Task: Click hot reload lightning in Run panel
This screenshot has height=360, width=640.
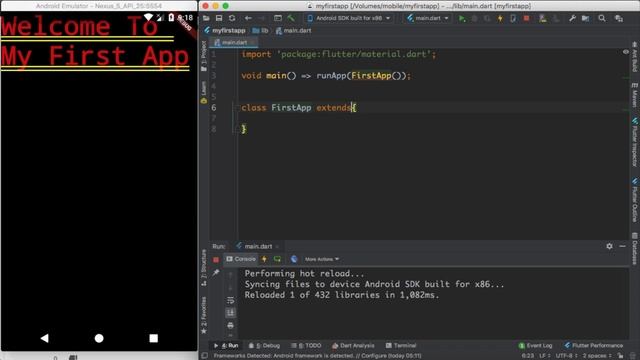Action: 264,259
